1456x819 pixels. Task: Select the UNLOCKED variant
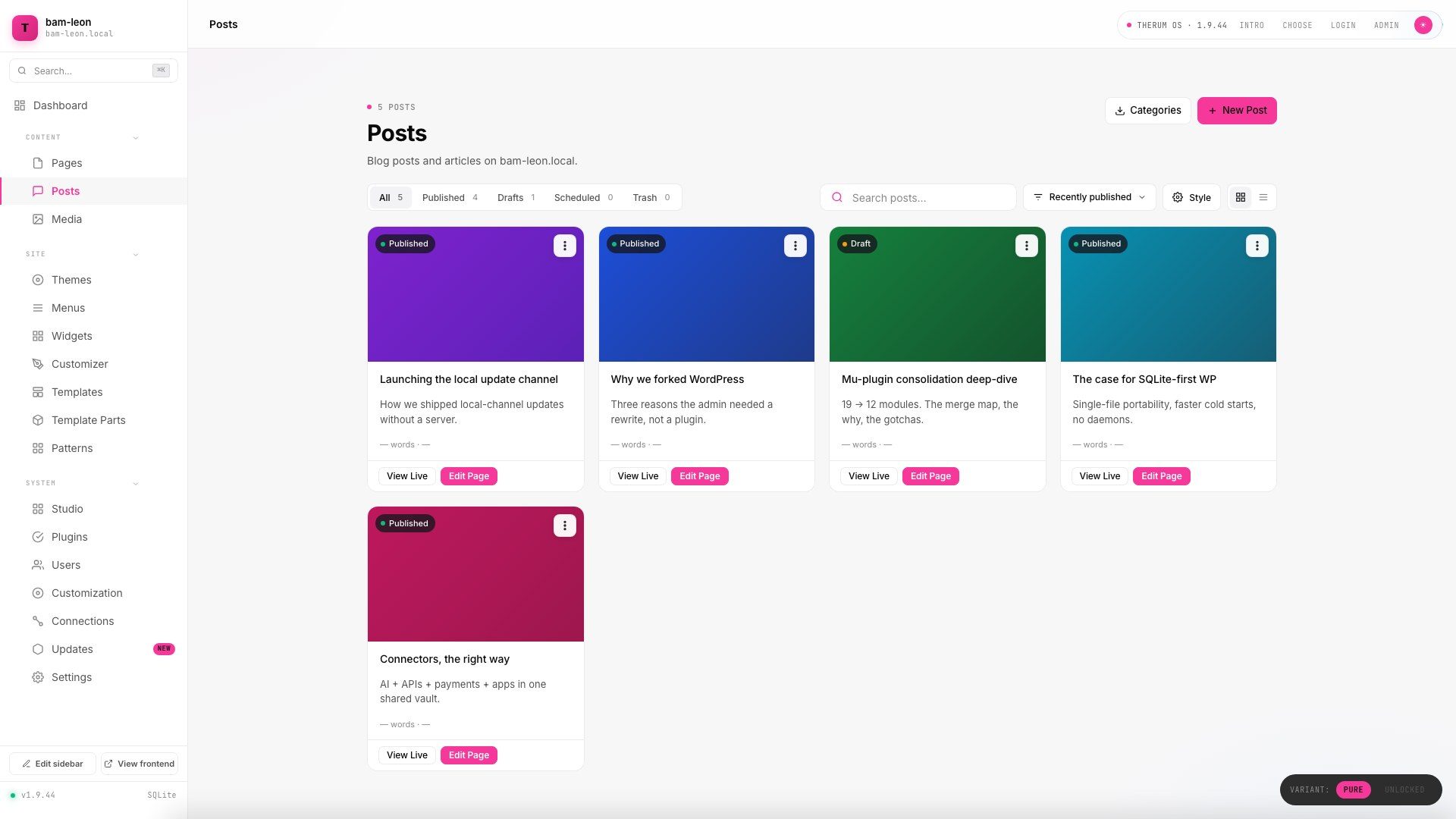click(x=1404, y=789)
